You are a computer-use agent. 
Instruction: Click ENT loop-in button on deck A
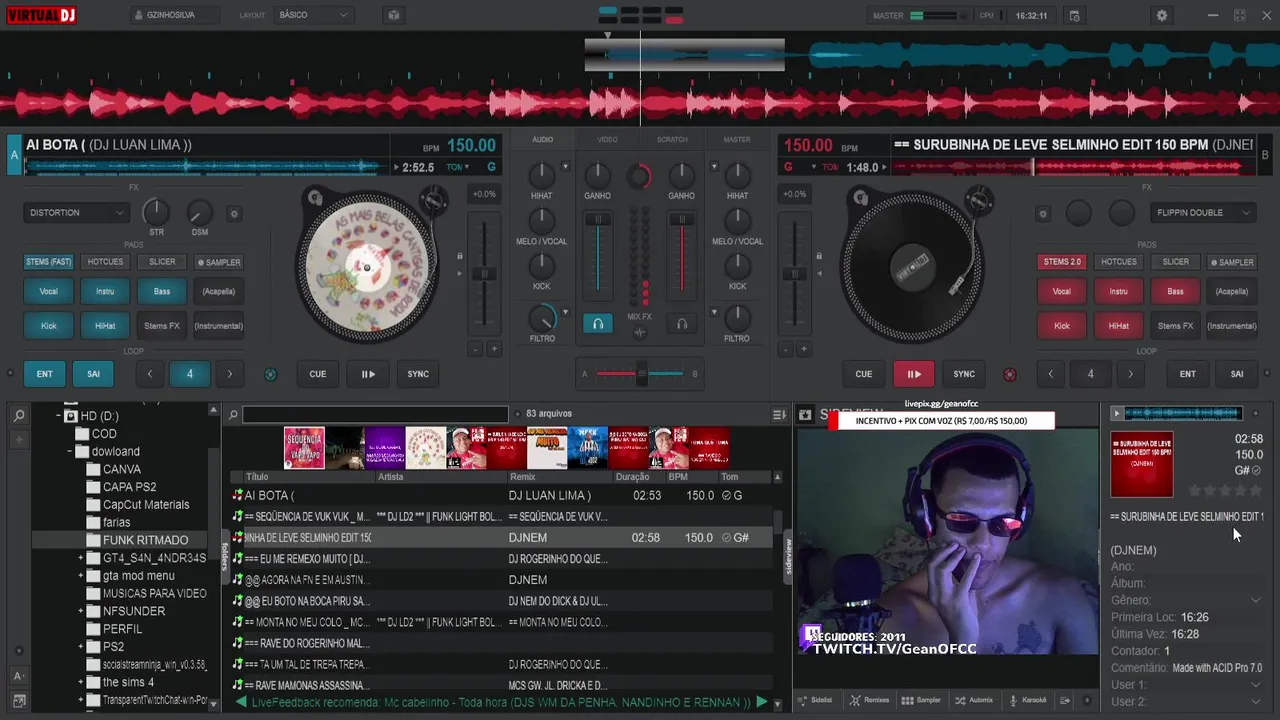pos(45,374)
